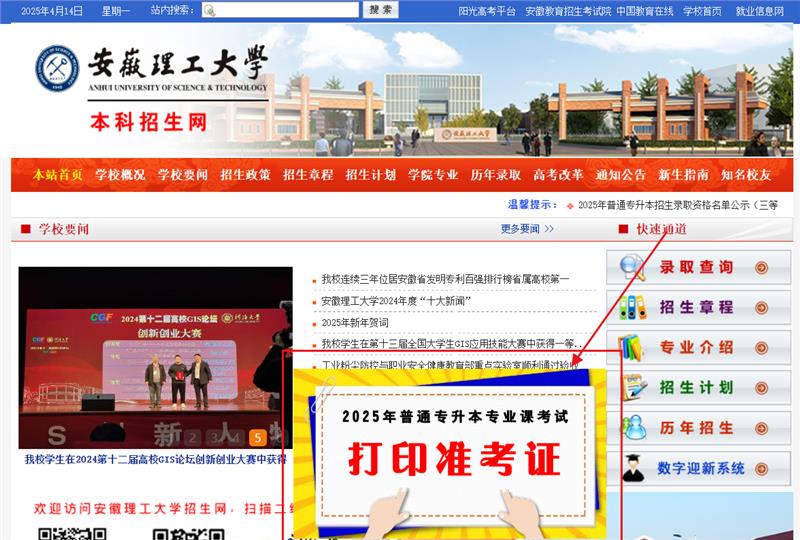Image resolution: width=800 pixels, height=540 pixels.
Task: Open news 我校学生在第十三届全国大学生GIS应用技能大赛
Action: pyautogui.click(x=452, y=344)
